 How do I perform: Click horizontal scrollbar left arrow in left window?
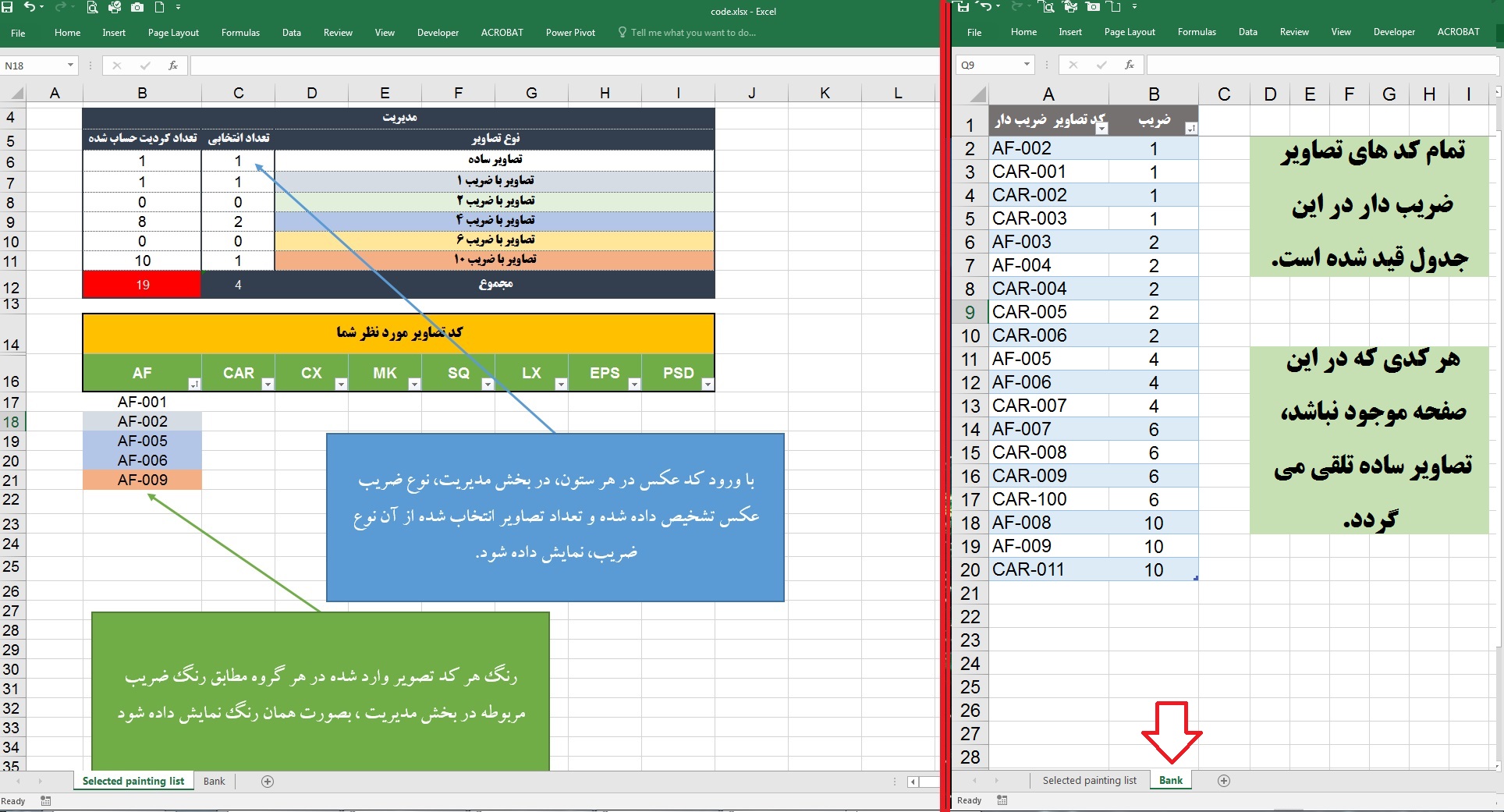point(913,781)
